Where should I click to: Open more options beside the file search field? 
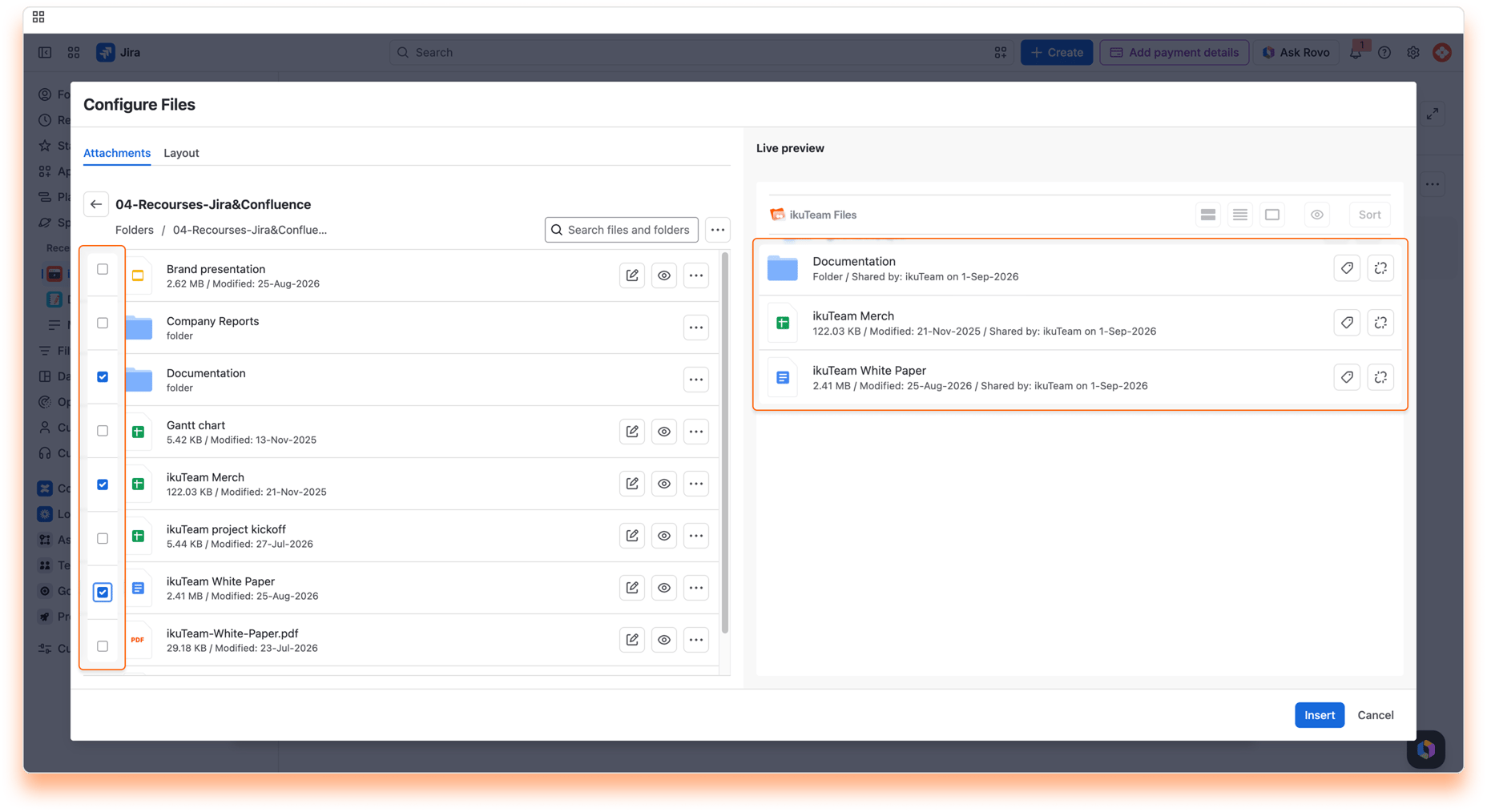pyautogui.click(x=718, y=230)
